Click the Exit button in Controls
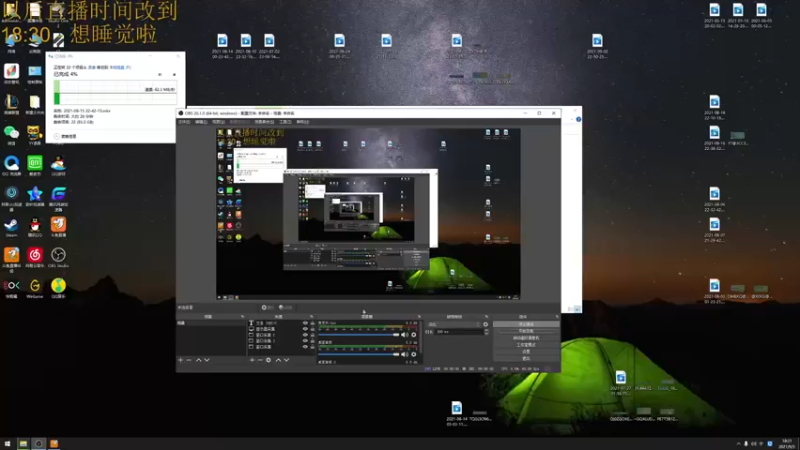 (526, 358)
